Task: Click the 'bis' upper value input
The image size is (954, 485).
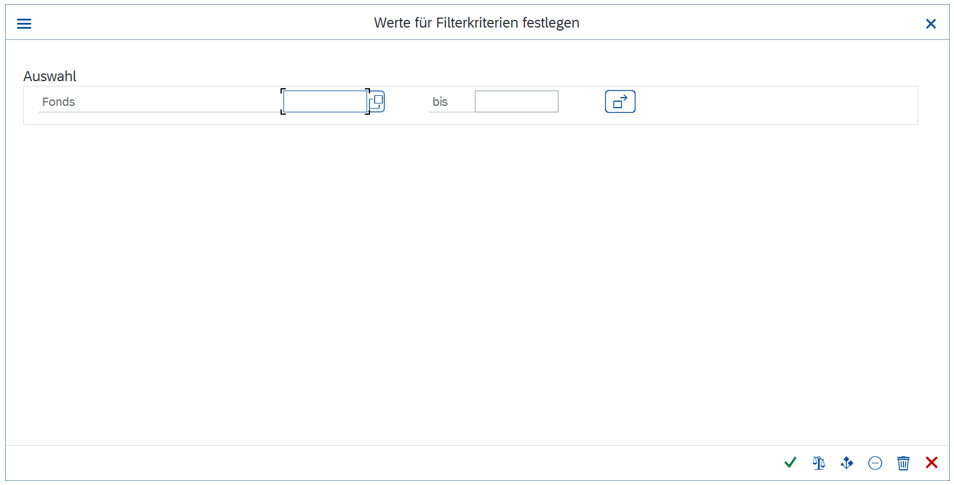Action: 516,102
